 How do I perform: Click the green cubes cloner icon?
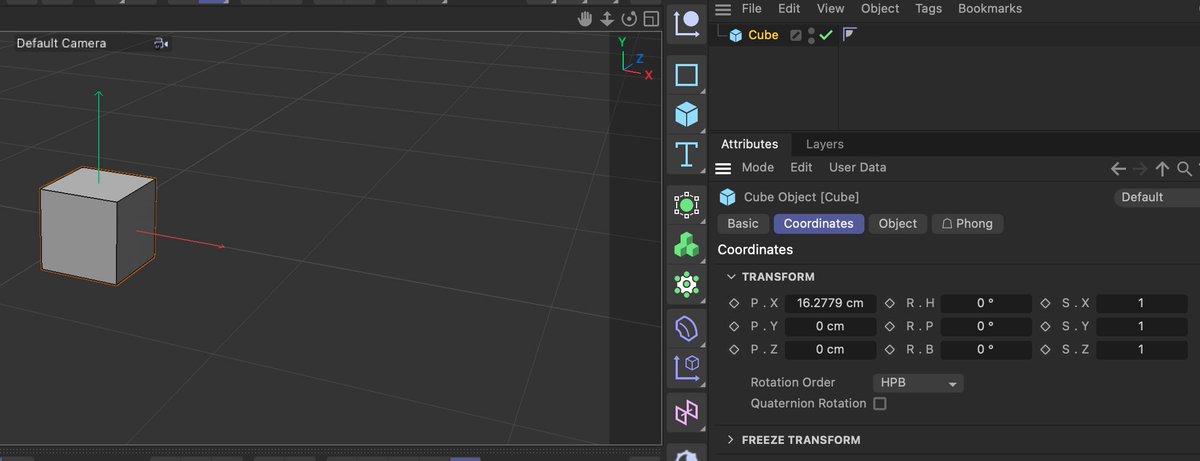pos(686,245)
